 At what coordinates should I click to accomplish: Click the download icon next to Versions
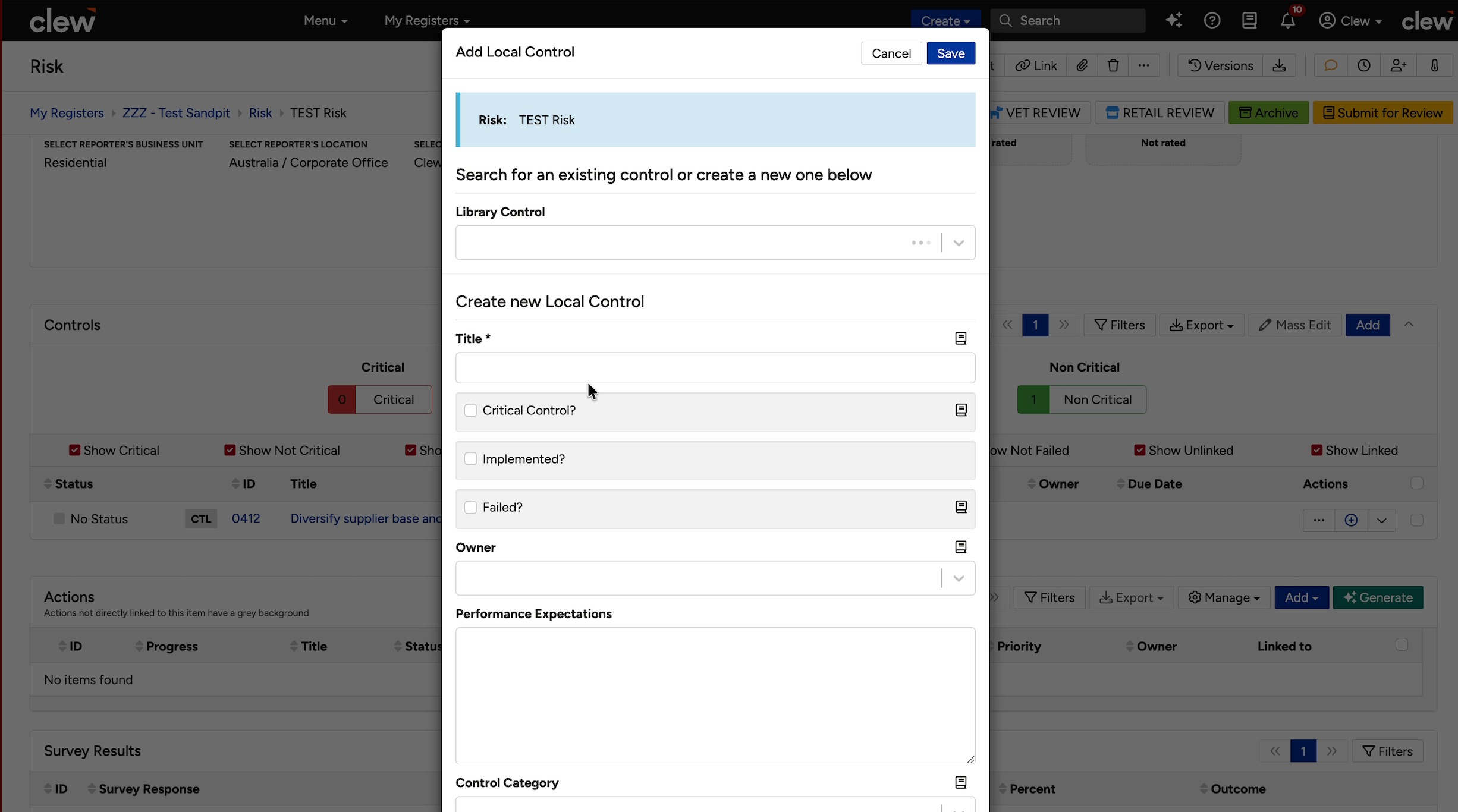pyautogui.click(x=1279, y=65)
